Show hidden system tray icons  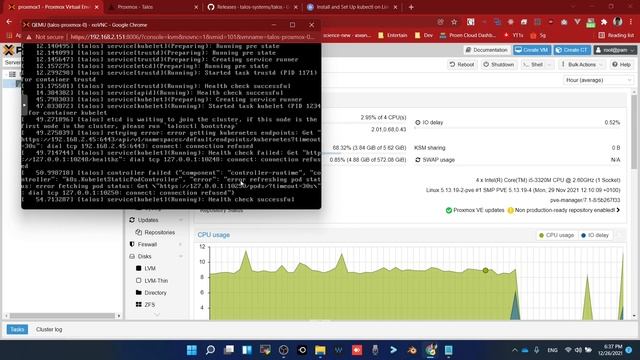tap(515, 350)
